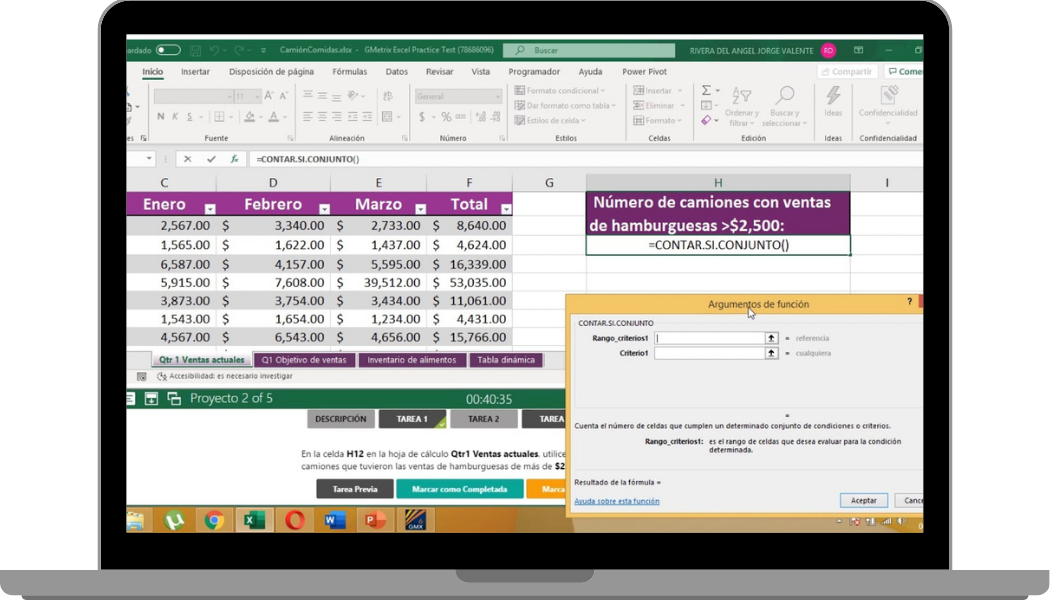Open Google Chrome from the taskbar

point(213,520)
